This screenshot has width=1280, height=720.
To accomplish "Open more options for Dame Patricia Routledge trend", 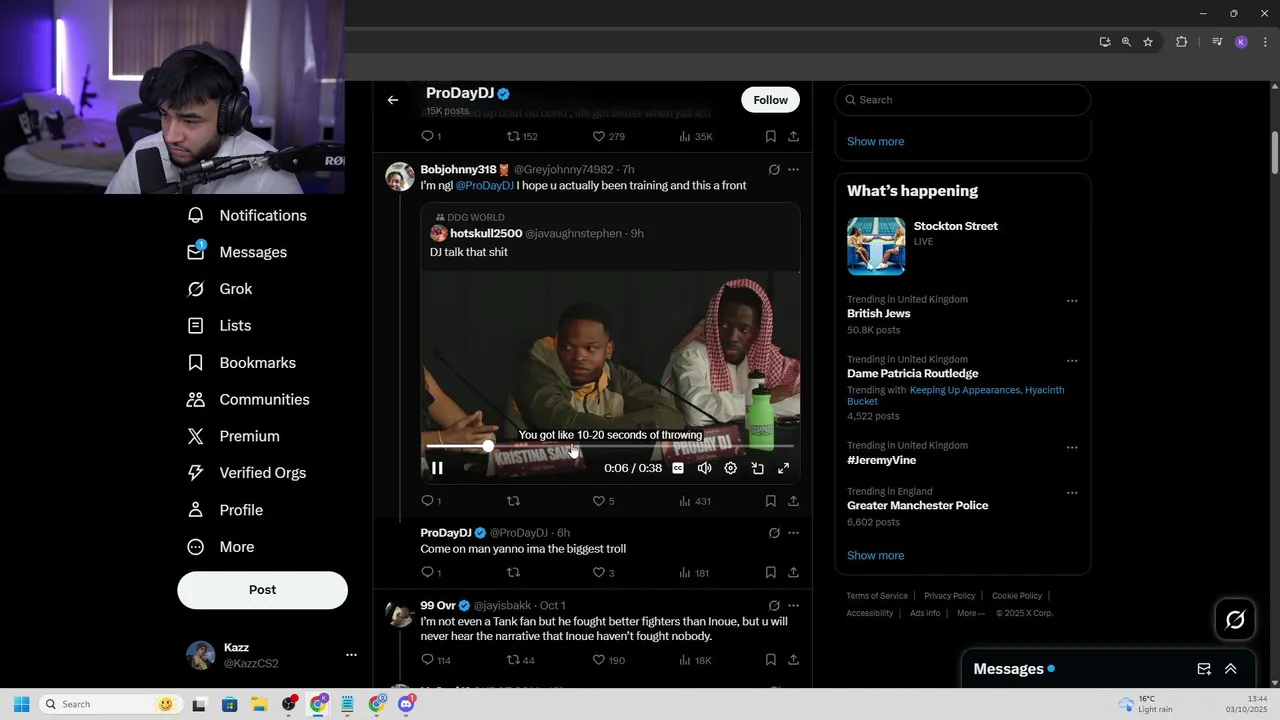I will point(1072,361).
